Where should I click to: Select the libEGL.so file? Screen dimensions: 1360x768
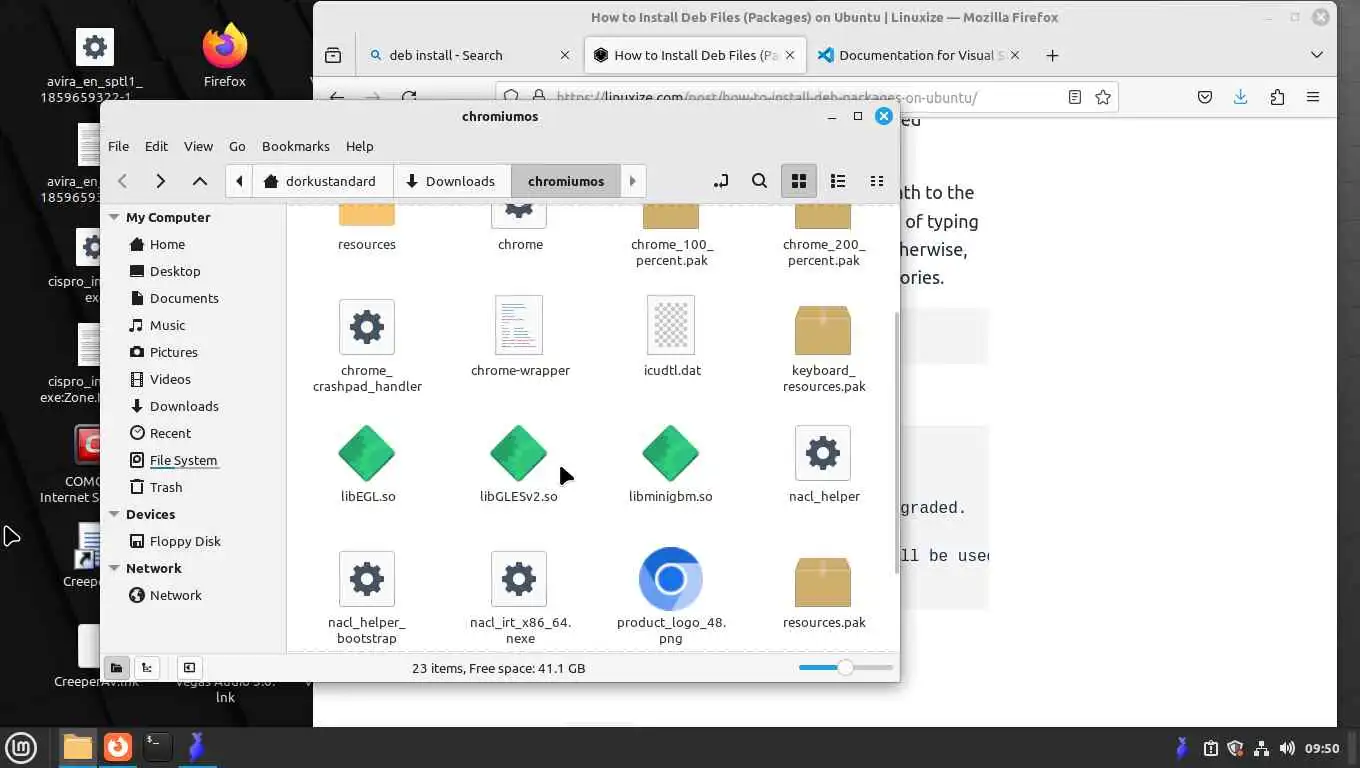367,463
